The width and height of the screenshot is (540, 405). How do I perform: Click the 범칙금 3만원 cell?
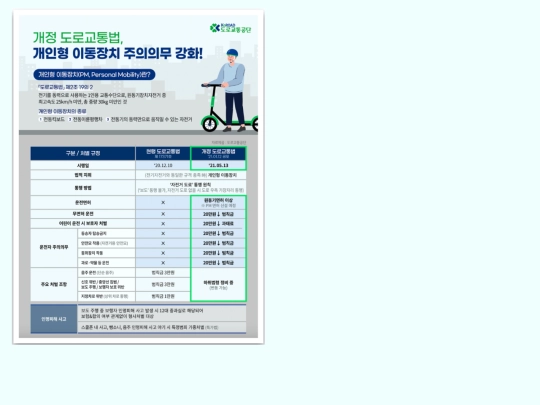pos(163,273)
